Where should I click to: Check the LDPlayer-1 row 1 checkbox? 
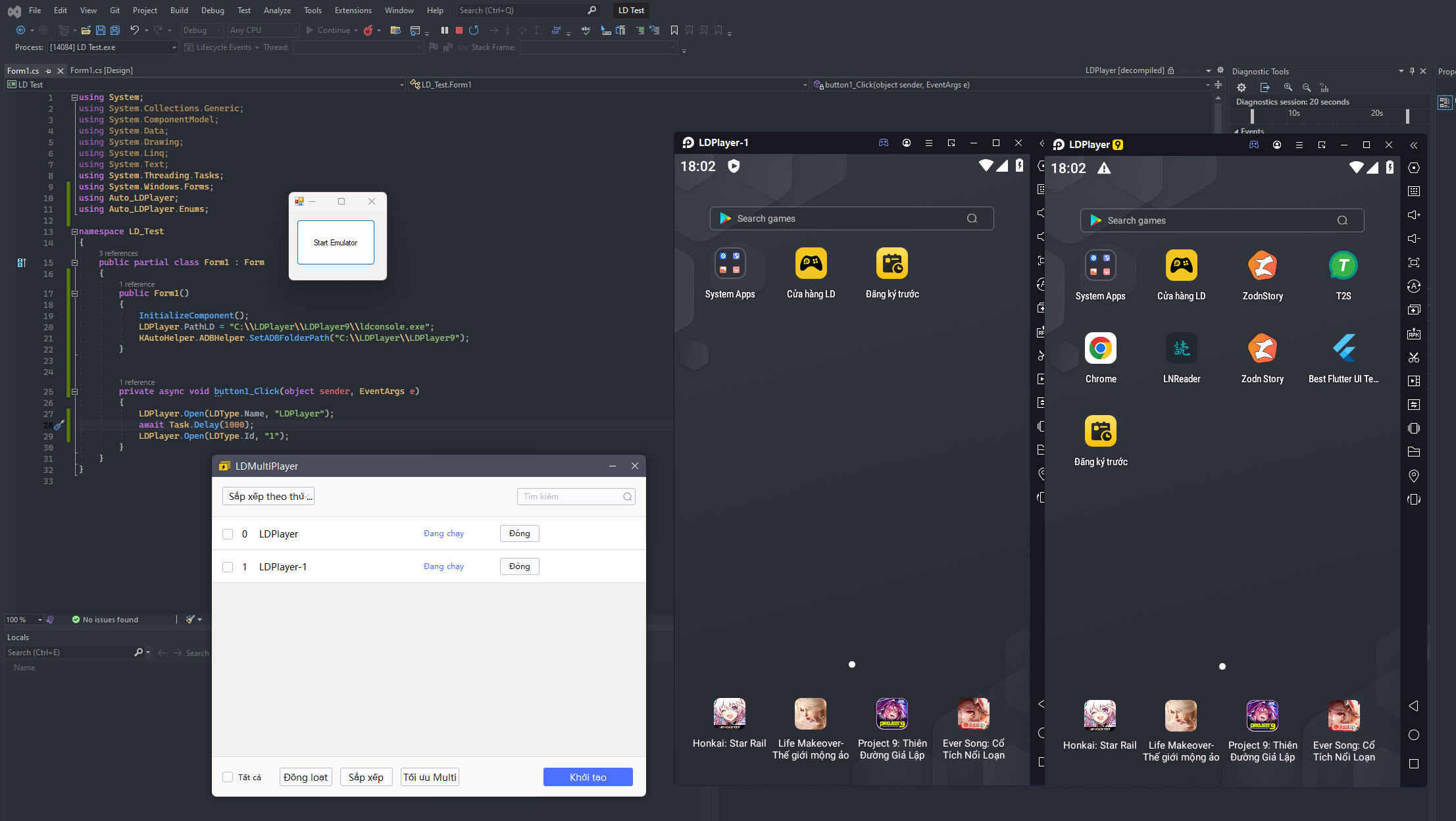227,566
